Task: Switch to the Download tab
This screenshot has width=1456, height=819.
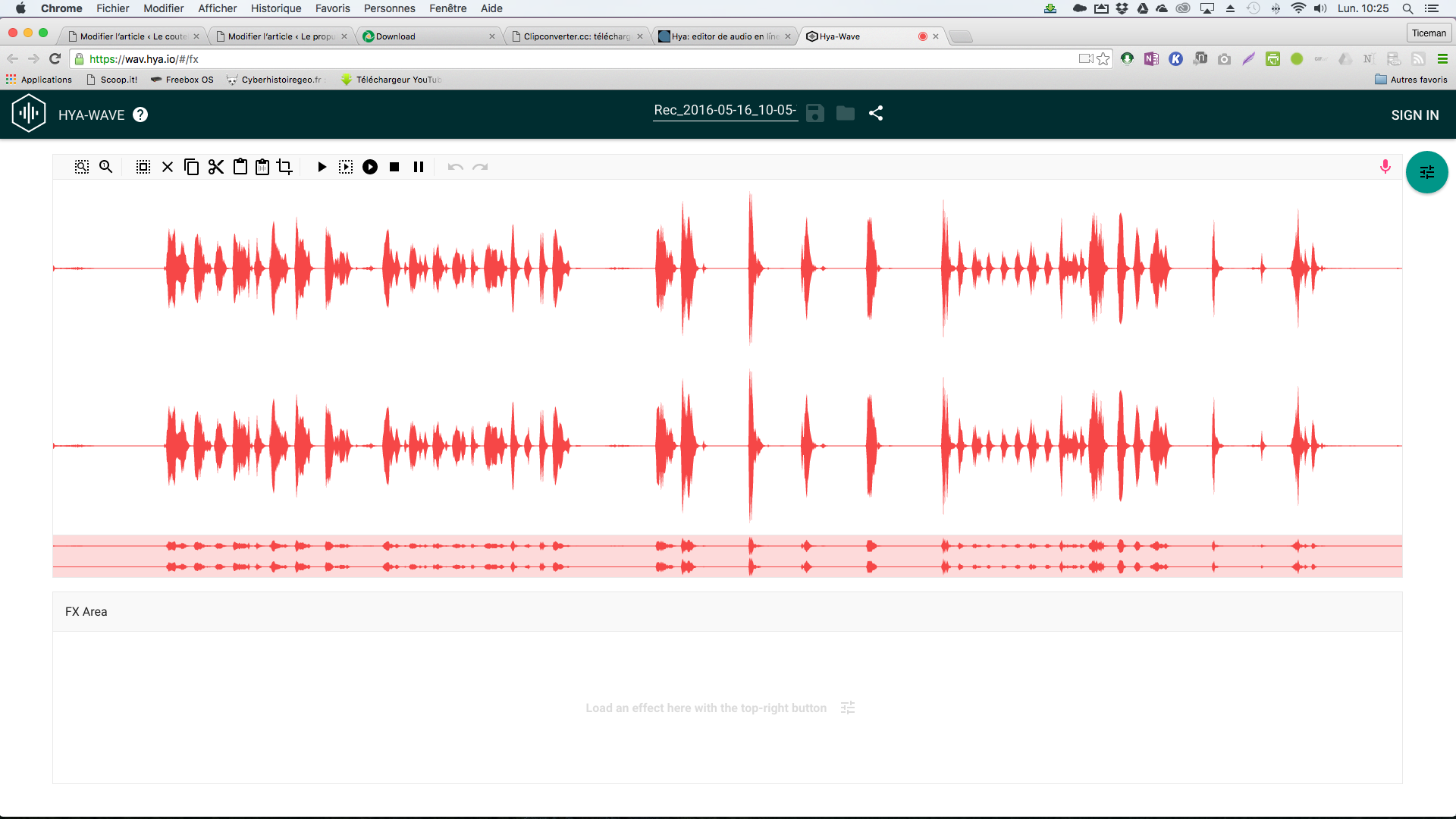Action: (428, 36)
